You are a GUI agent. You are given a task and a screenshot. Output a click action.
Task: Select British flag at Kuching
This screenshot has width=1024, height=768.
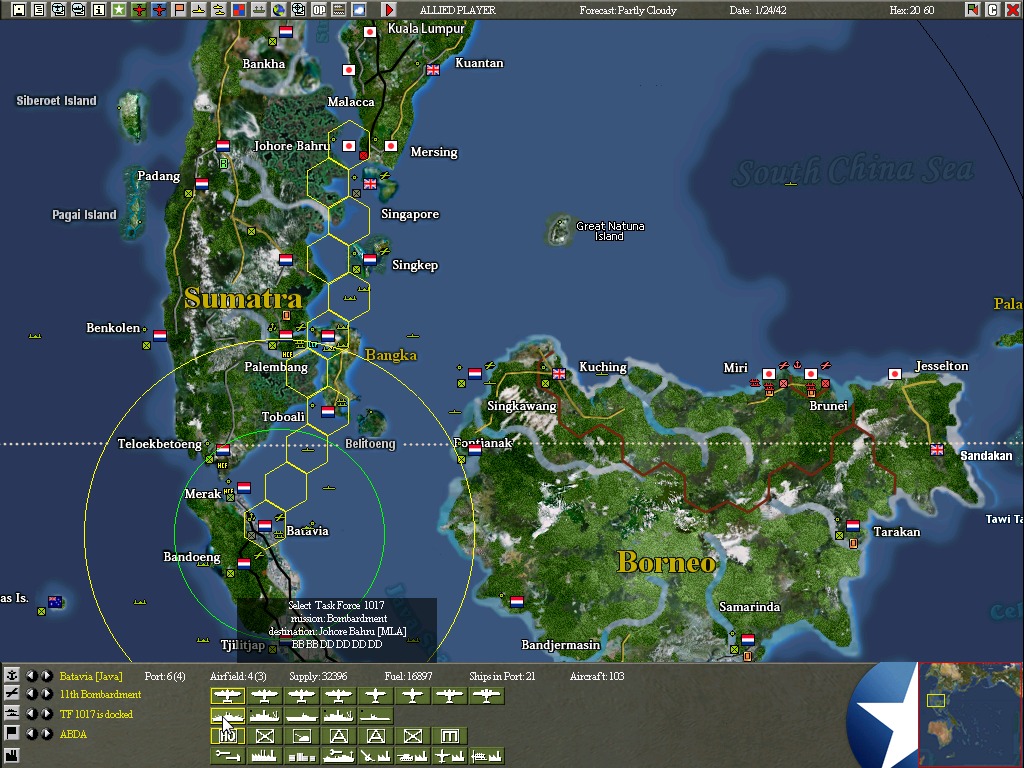tap(559, 374)
